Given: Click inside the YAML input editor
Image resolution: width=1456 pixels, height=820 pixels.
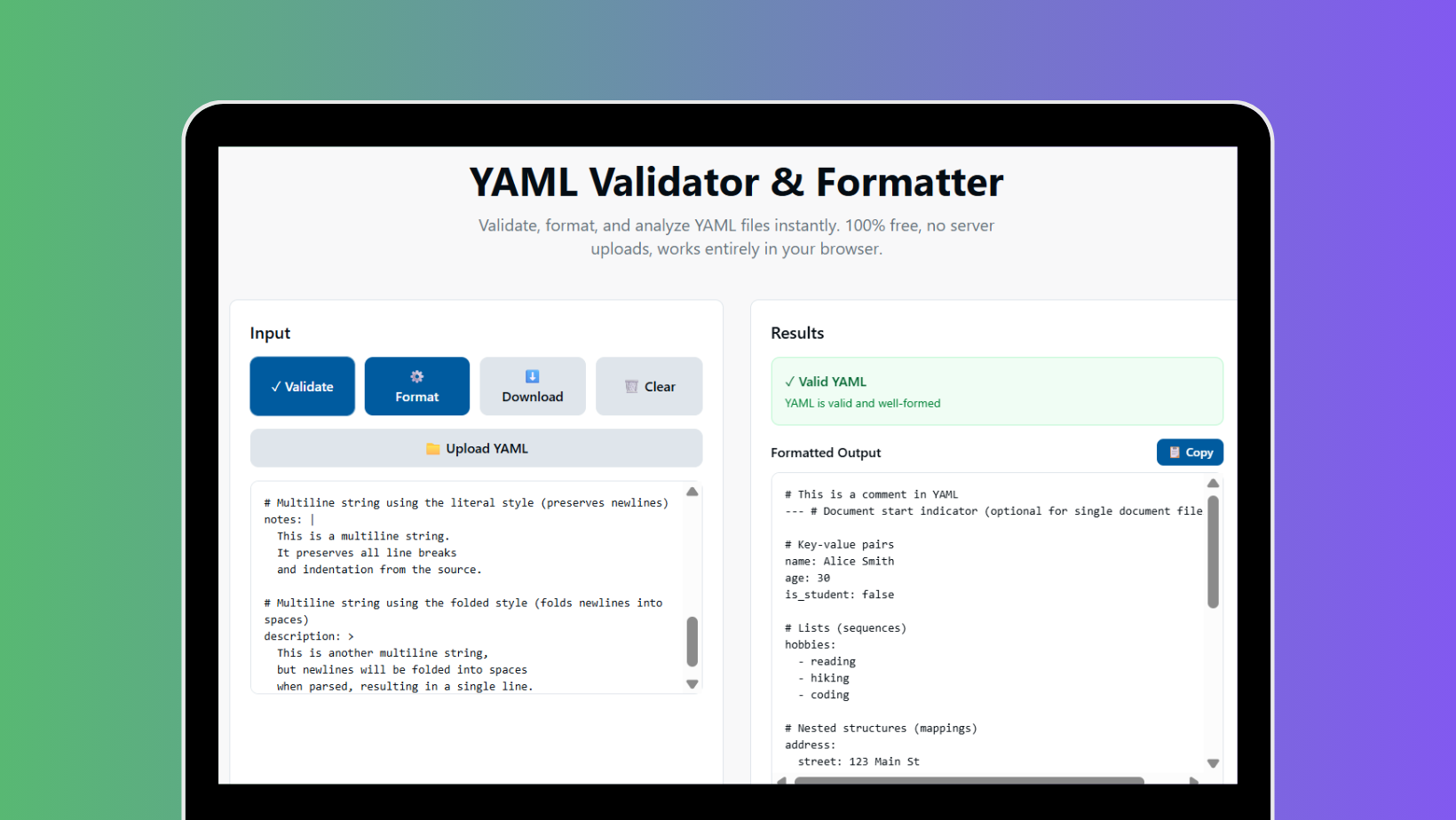Looking at the screenshot, I should [x=462, y=586].
